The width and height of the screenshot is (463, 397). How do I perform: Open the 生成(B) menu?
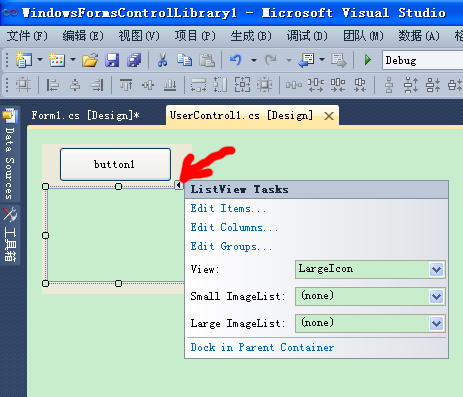pos(251,36)
